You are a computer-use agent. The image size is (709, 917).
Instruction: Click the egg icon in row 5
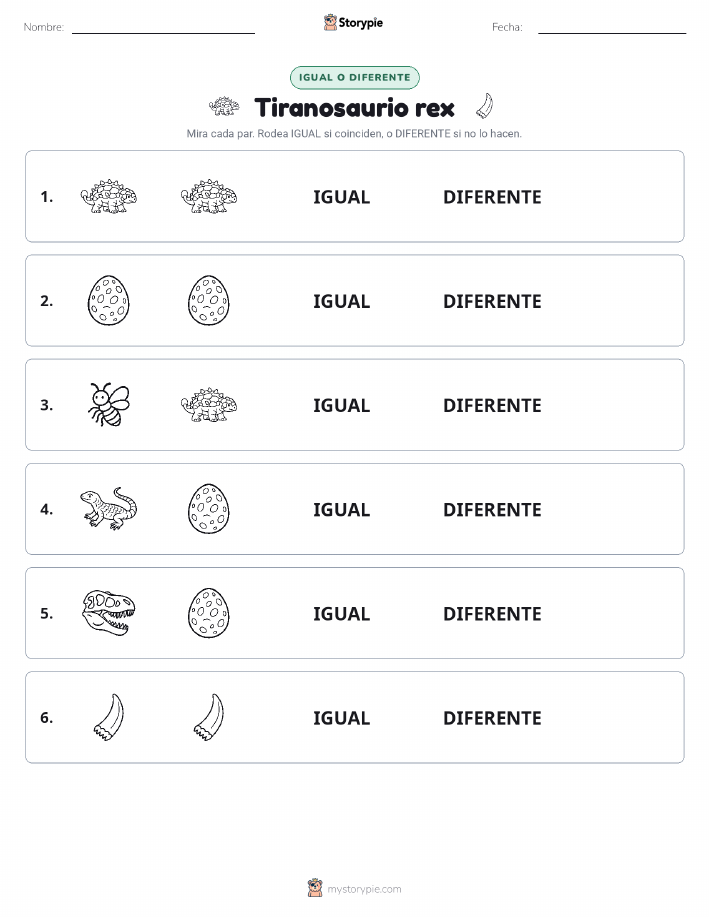(x=209, y=613)
